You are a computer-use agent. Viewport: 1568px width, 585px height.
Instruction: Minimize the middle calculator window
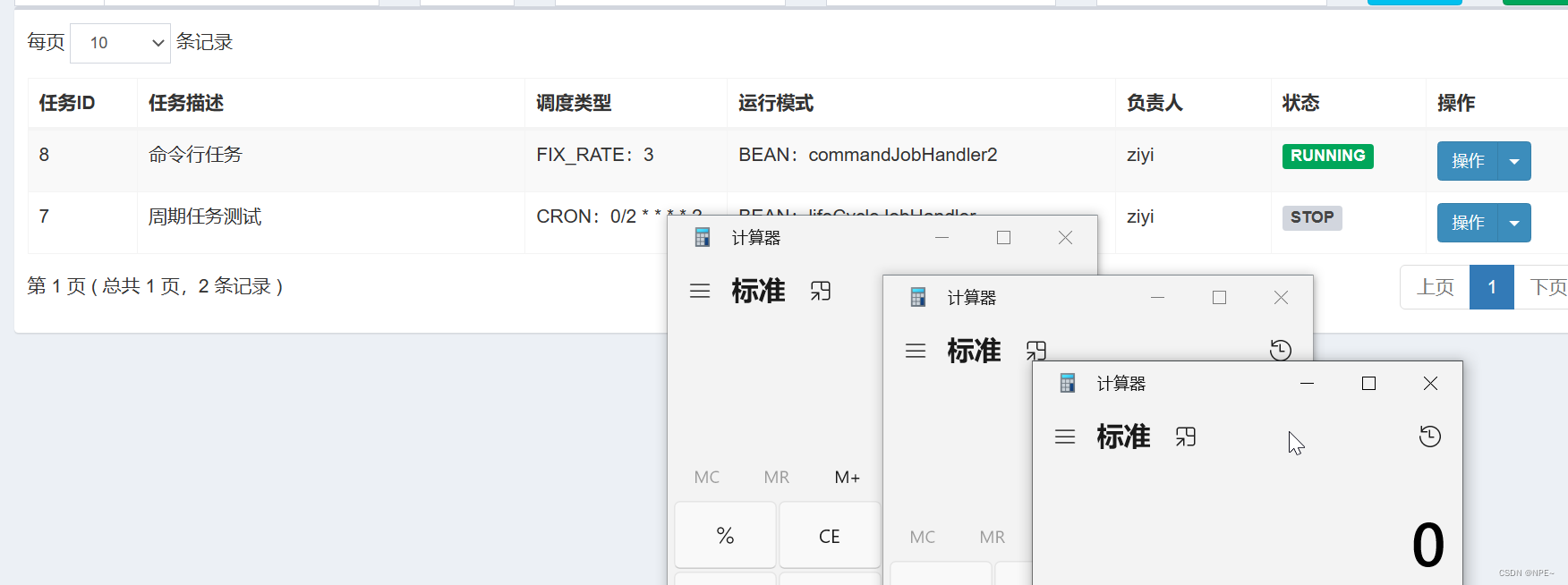coord(1158,297)
